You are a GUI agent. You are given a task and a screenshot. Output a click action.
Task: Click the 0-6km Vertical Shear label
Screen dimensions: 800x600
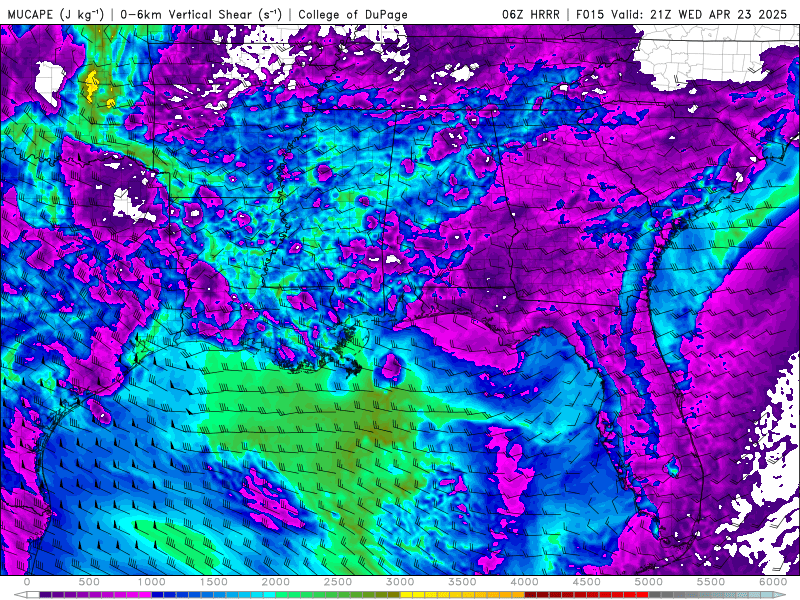[201, 14]
